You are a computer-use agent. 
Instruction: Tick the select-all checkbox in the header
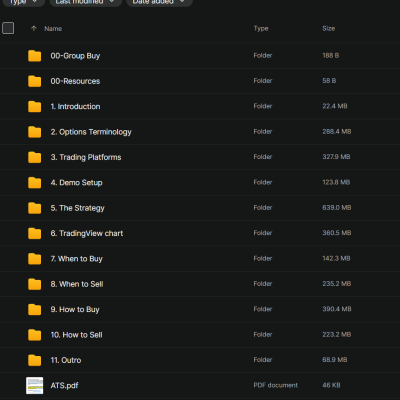pyautogui.click(x=8, y=28)
